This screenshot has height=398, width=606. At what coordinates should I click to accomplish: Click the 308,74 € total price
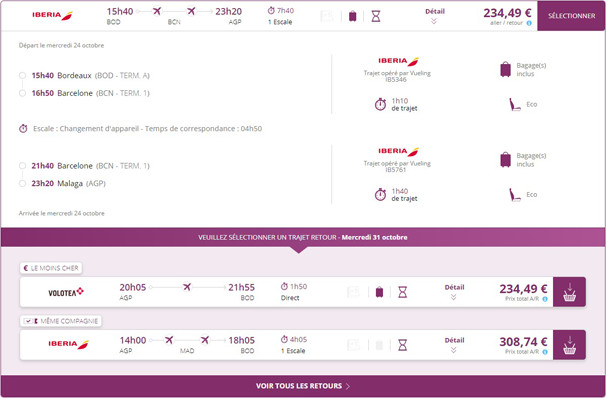pos(523,342)
